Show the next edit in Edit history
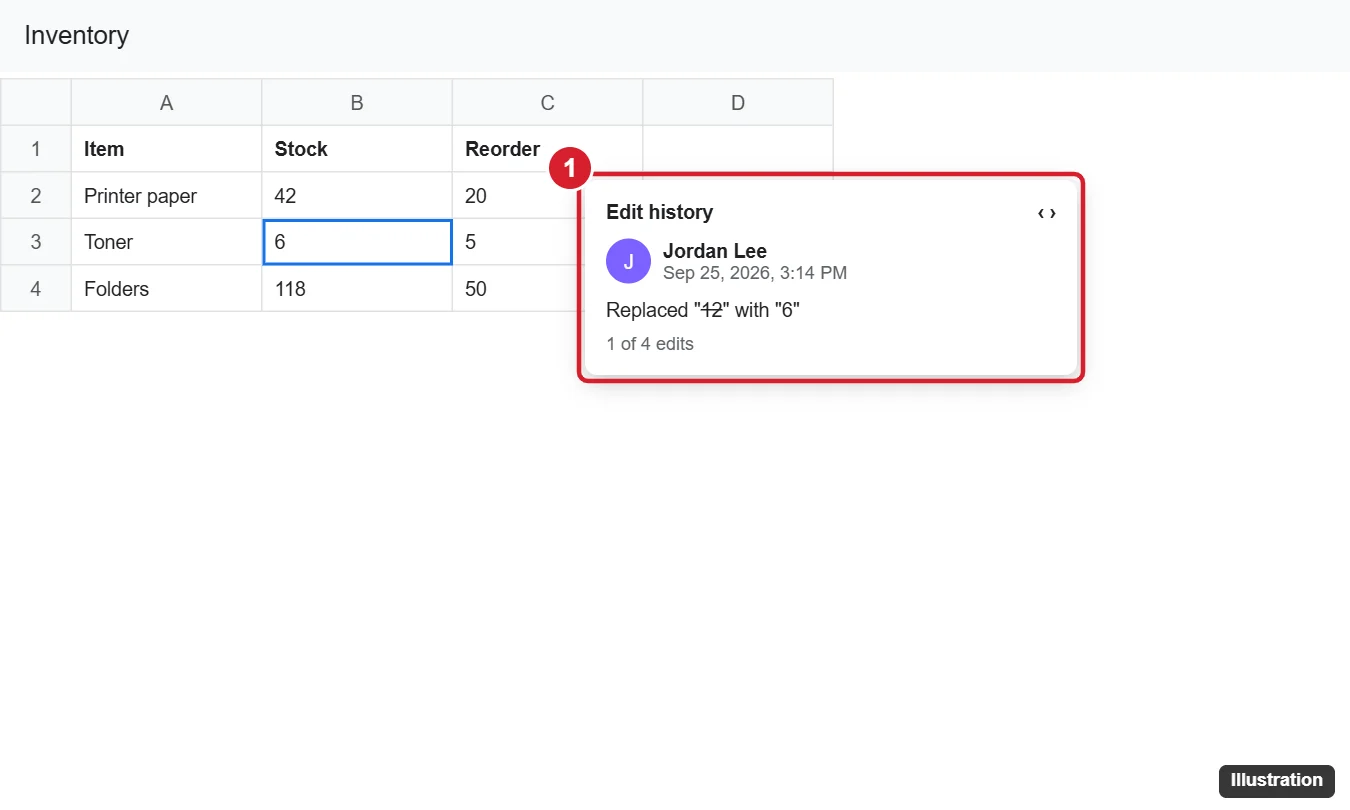This screenshot has width=1350, height=810. 1053,213
